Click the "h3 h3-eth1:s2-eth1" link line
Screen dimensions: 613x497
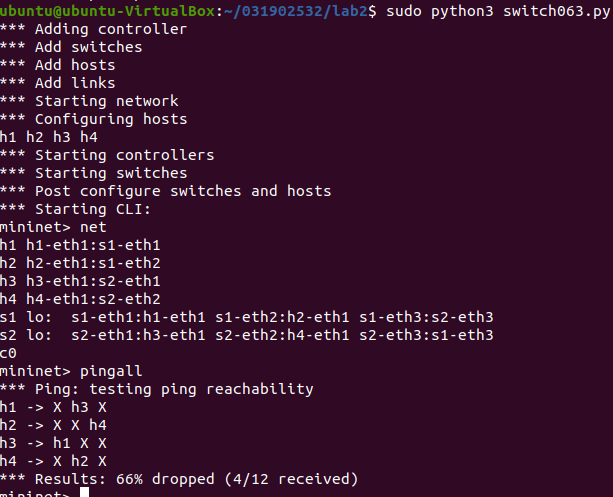(x=81, y=281)
